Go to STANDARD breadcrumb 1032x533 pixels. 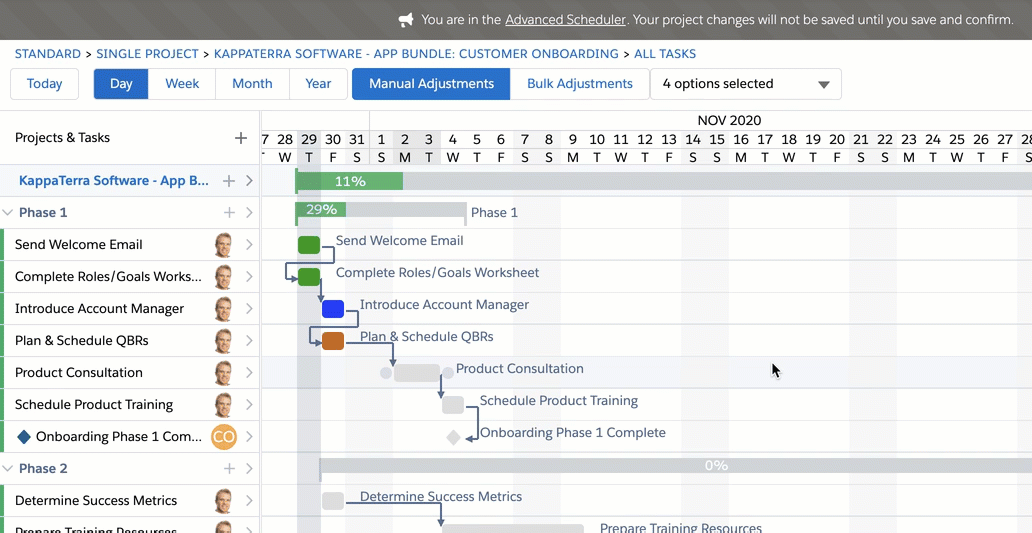[48, 54]
